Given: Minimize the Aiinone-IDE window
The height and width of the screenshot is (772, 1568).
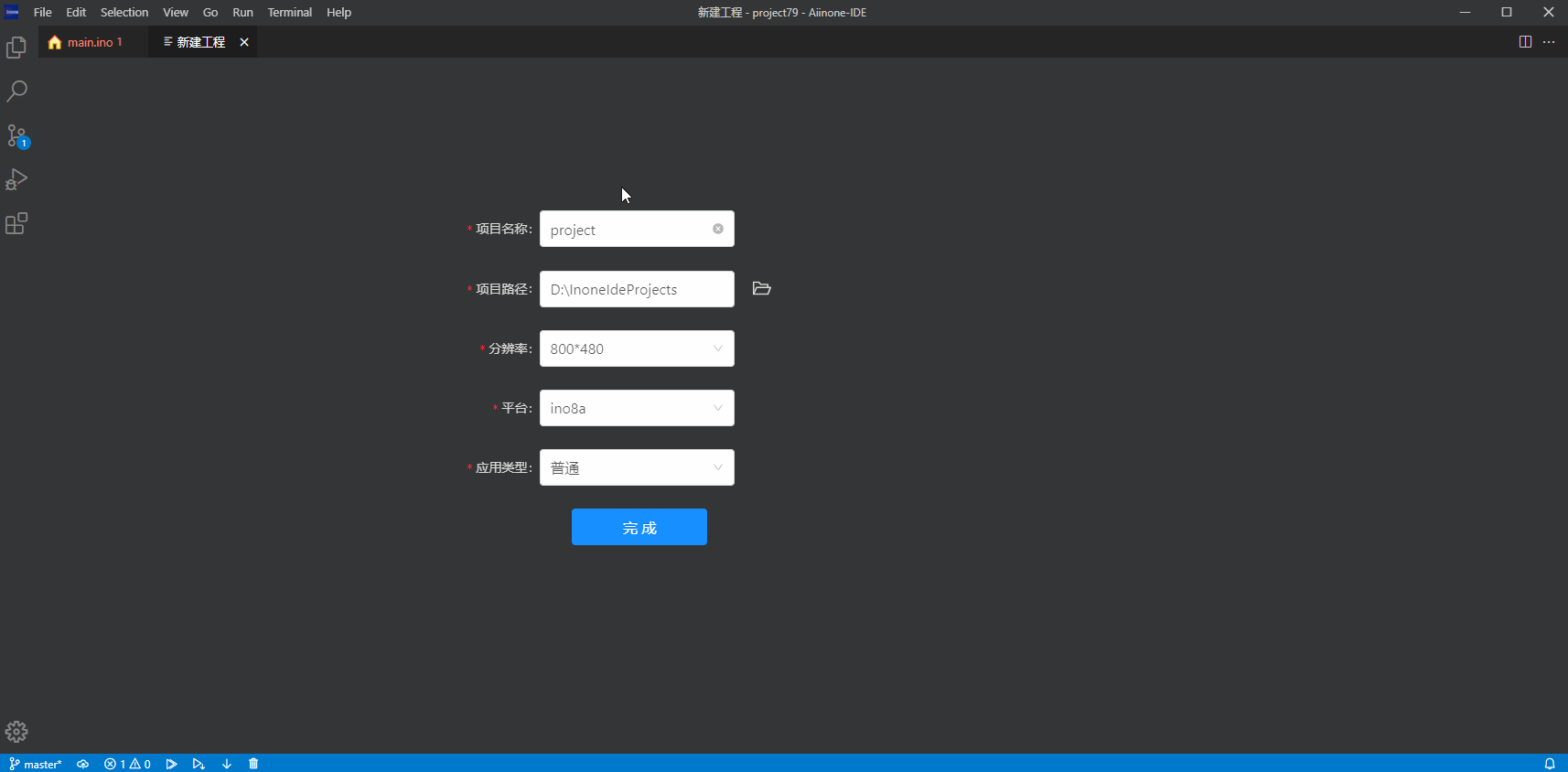Looking at the screenshot, I should click(x=1465, y=12).
